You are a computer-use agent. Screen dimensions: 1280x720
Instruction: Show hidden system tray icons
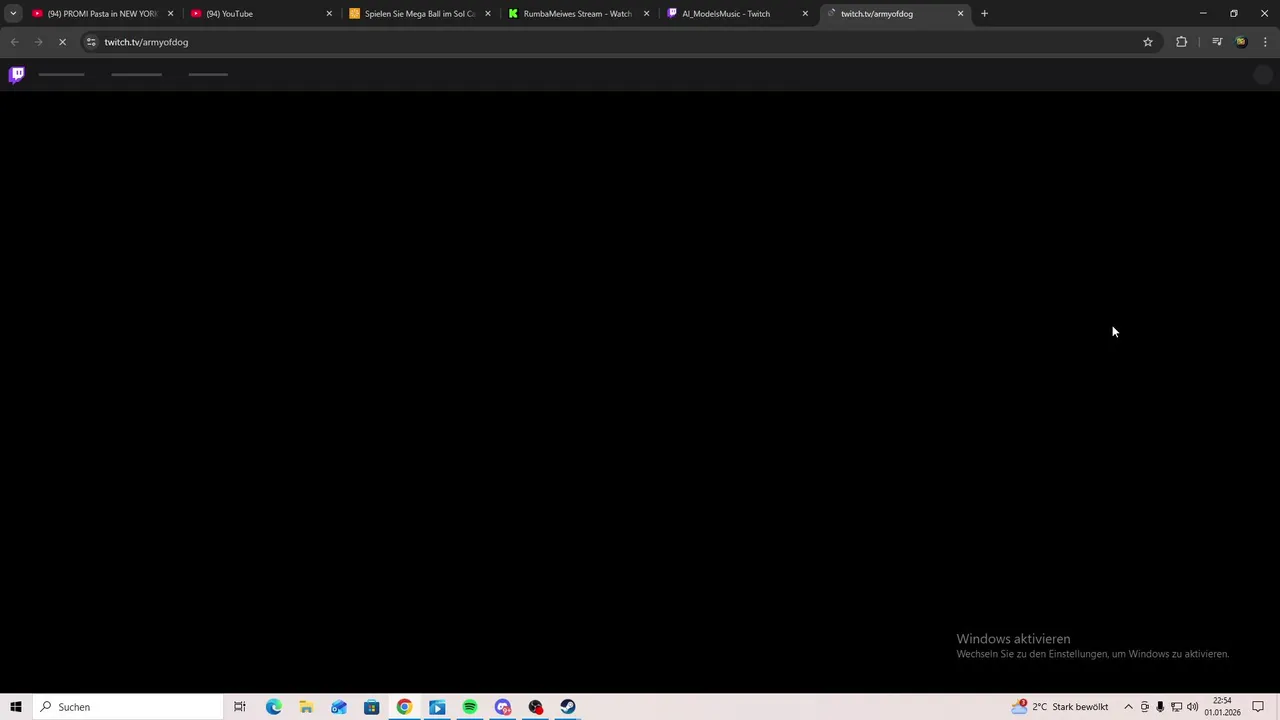pyautogui.click(x=1128, y=707)
